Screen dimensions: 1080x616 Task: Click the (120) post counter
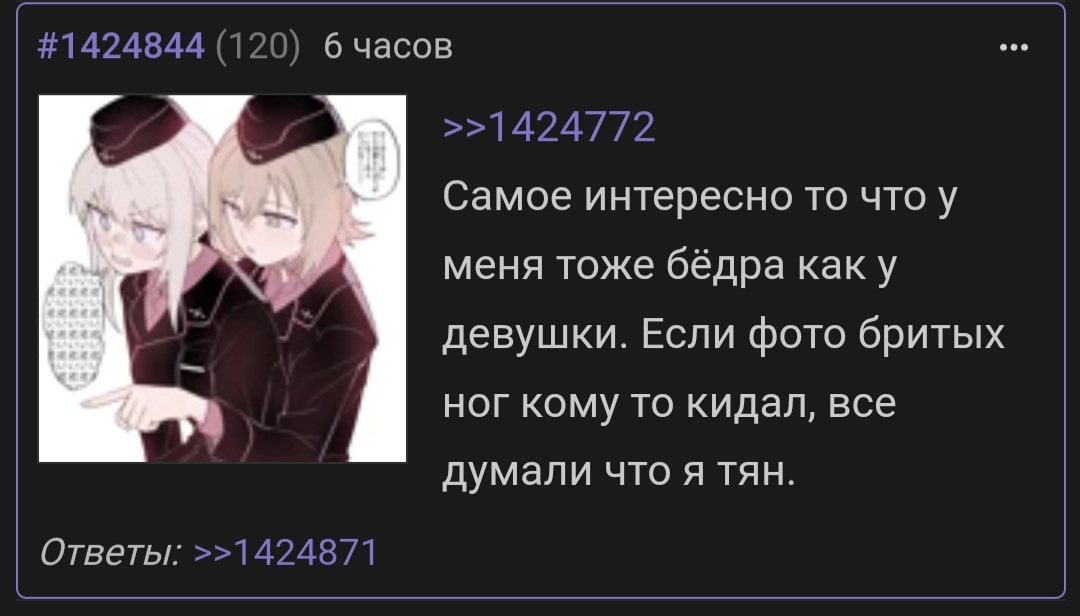click(258, 47)
